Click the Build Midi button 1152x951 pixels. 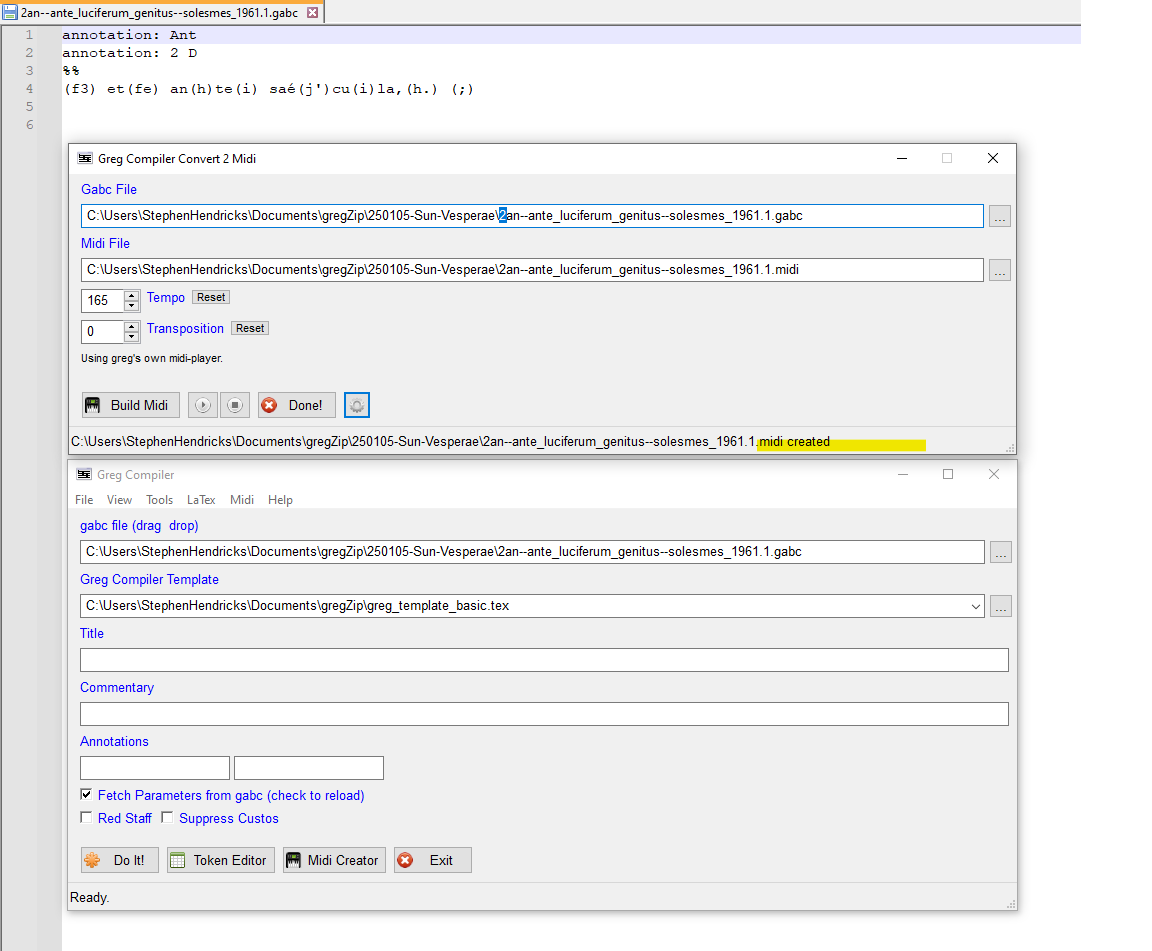pos(131,405)
